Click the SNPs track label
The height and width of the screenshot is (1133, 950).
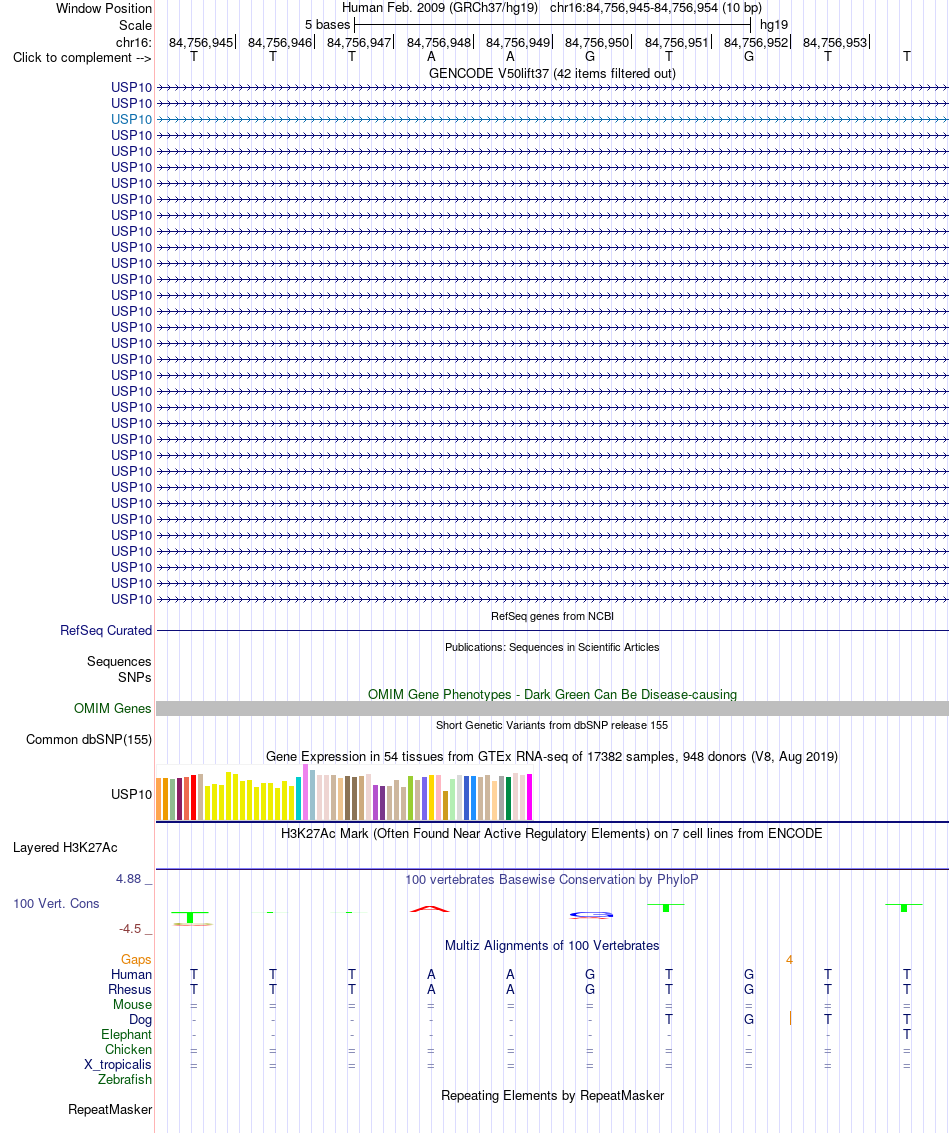(135, 678)
